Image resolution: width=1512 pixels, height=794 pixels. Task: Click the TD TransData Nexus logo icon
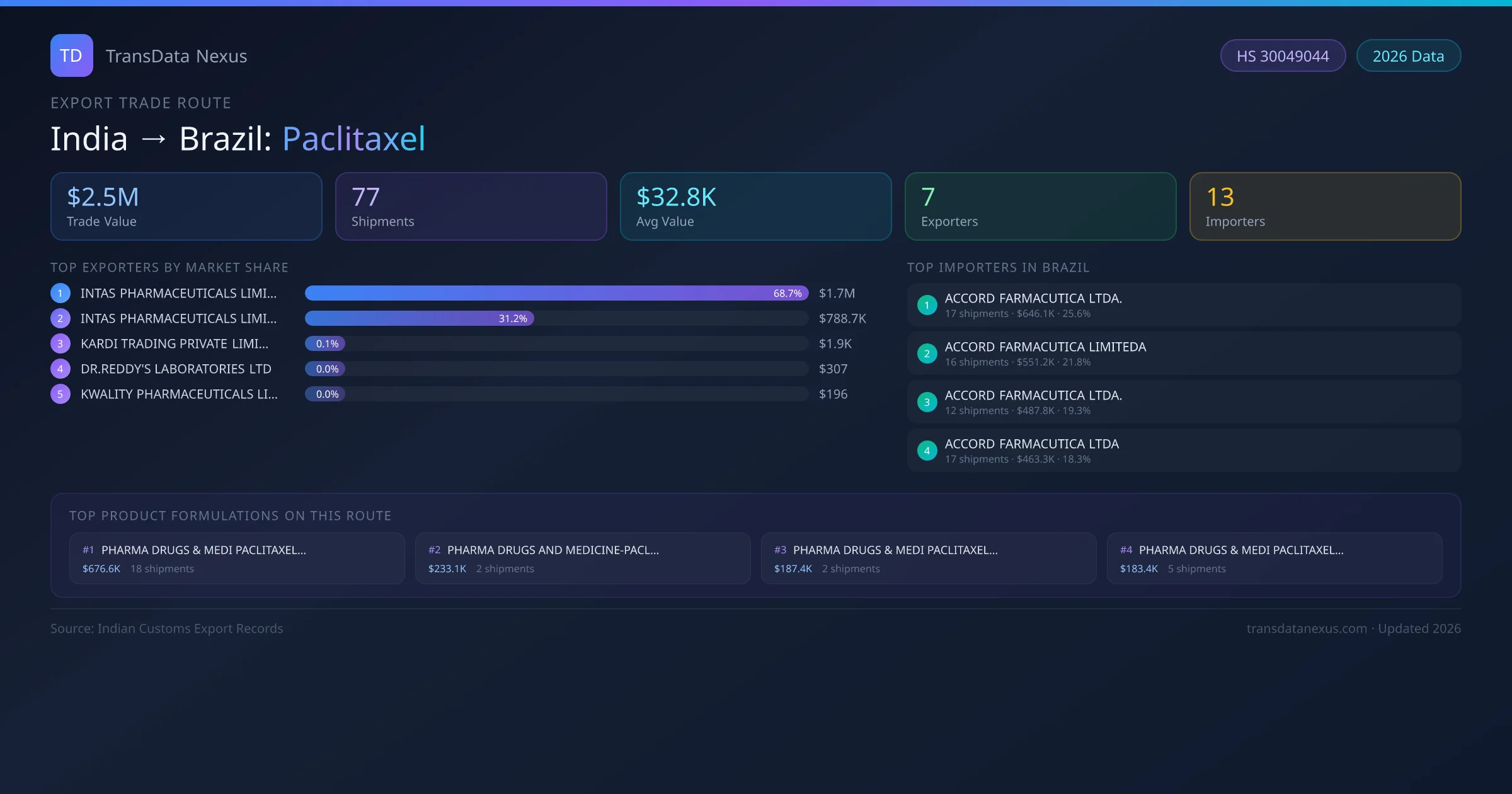(71, 55)
